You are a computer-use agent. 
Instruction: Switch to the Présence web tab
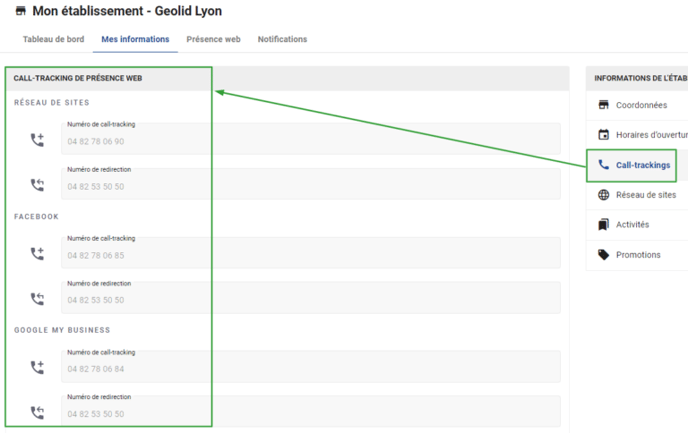[213, 39]
